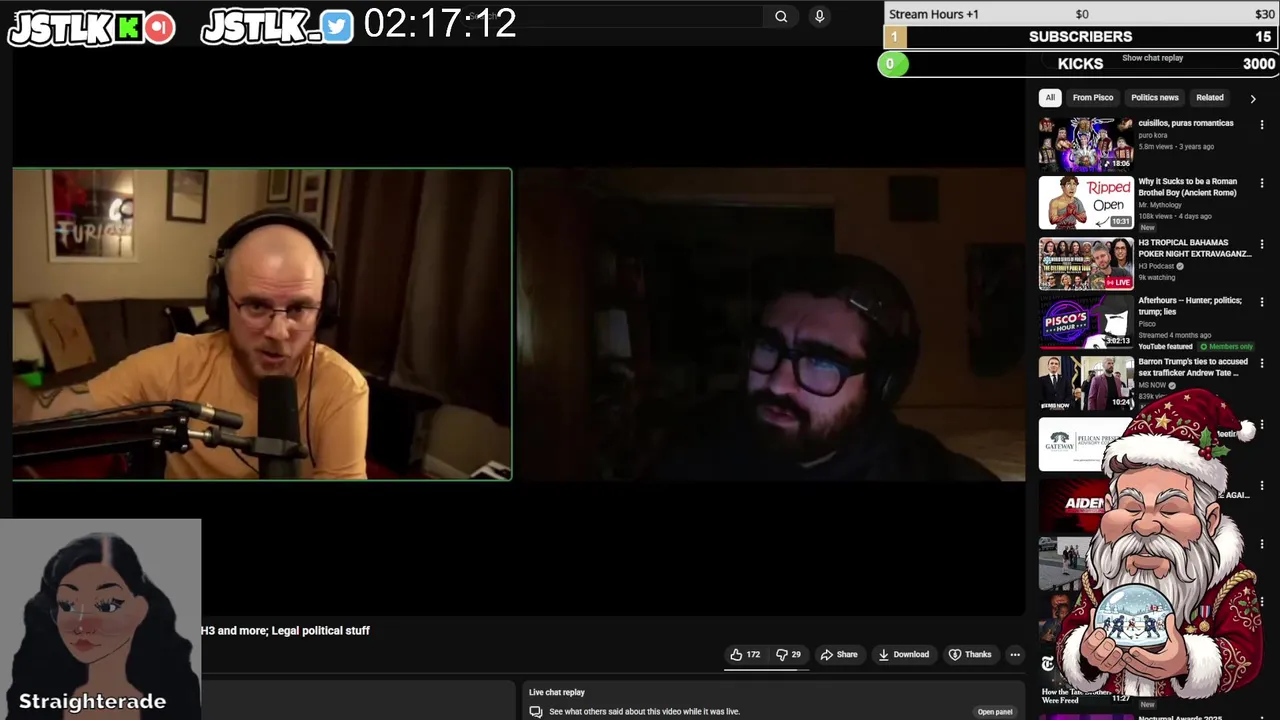Viewport: 1280px width, 720px height.
Task: Click the voice search microphone icon
Action: 819,16
